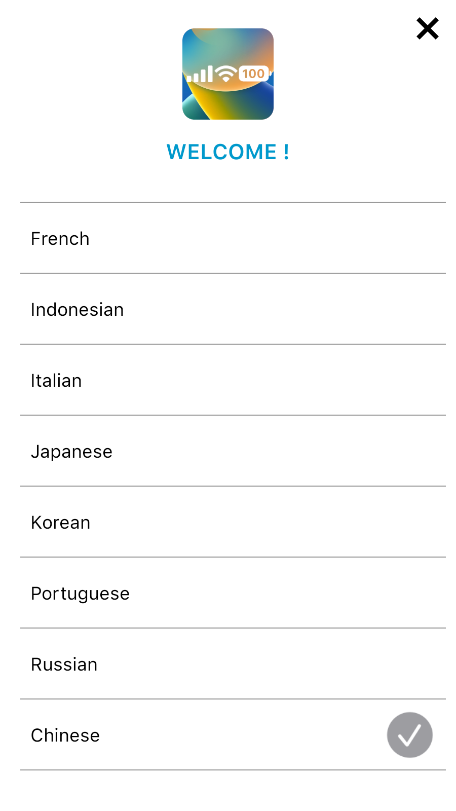Select French from the language list
Image resolution: width=456 pixels, height=811 pixels.
233,238
